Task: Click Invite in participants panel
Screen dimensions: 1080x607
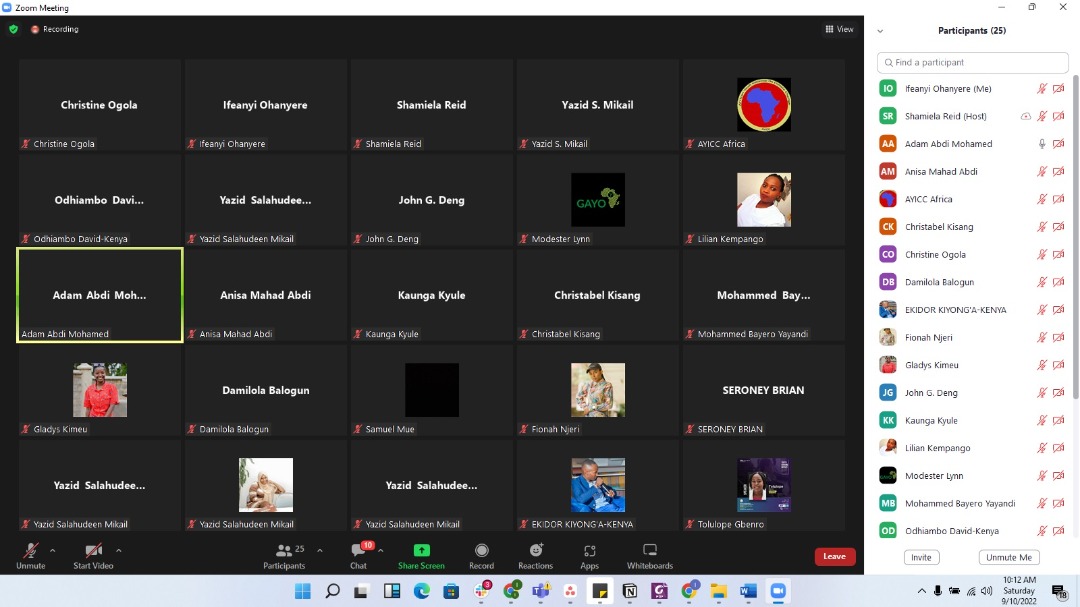Action: tap(921, 557)
